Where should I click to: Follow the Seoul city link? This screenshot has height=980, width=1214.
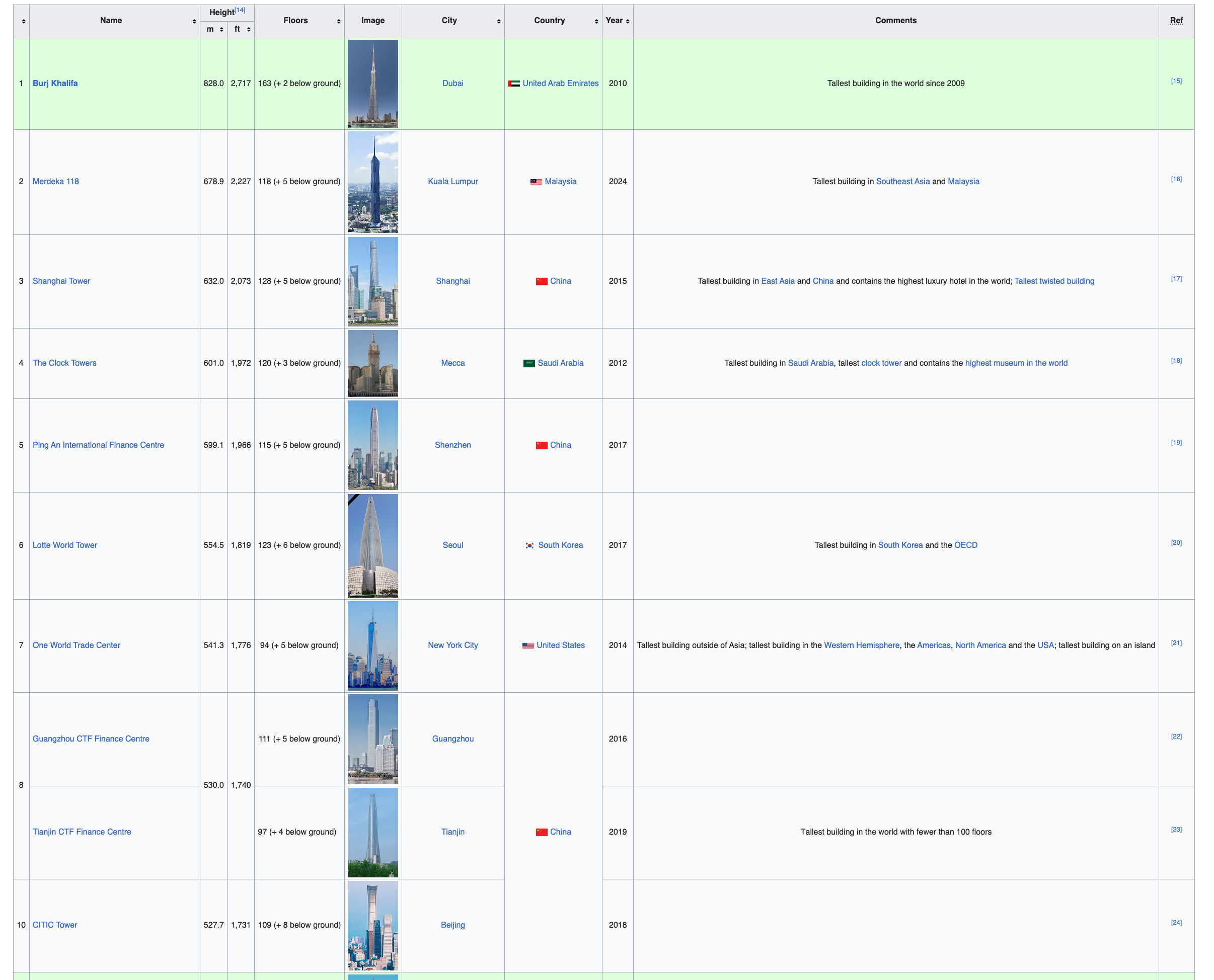pyautogui.click(x=453, y=545)
